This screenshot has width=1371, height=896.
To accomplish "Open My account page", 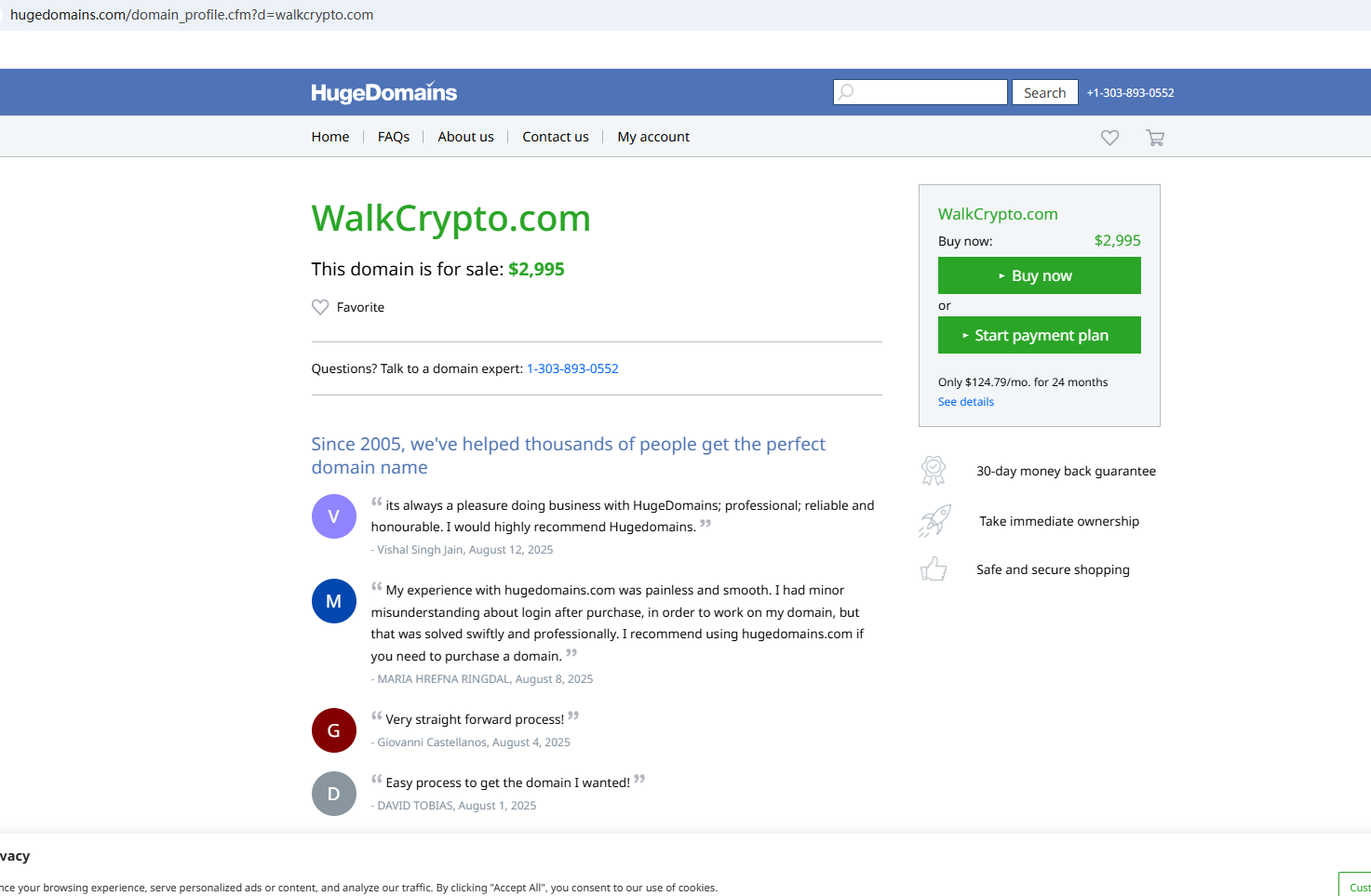I will pyautogui.click(x=653, y=137).
